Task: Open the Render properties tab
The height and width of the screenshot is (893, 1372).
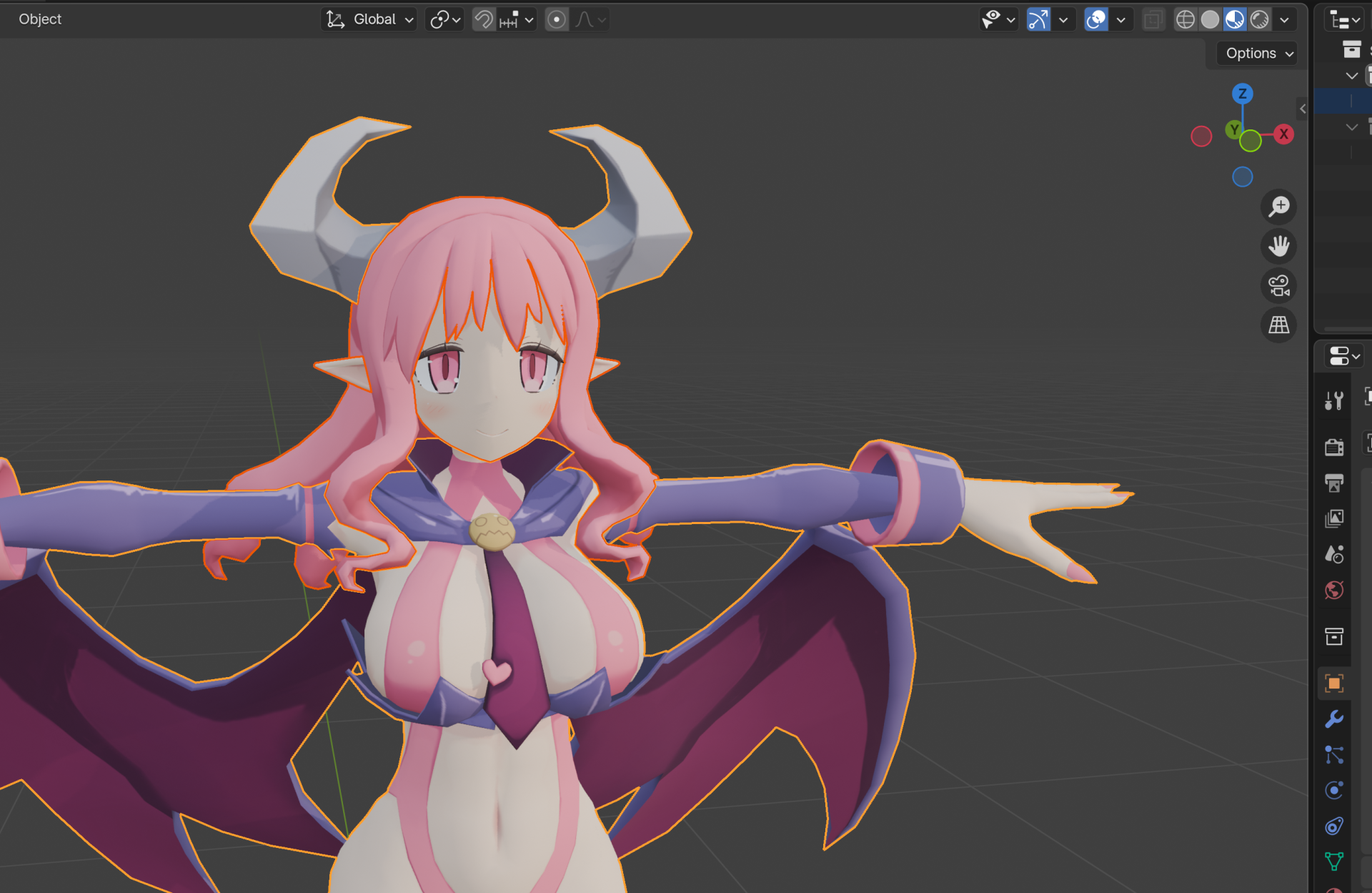Action: pos(1334,448)
